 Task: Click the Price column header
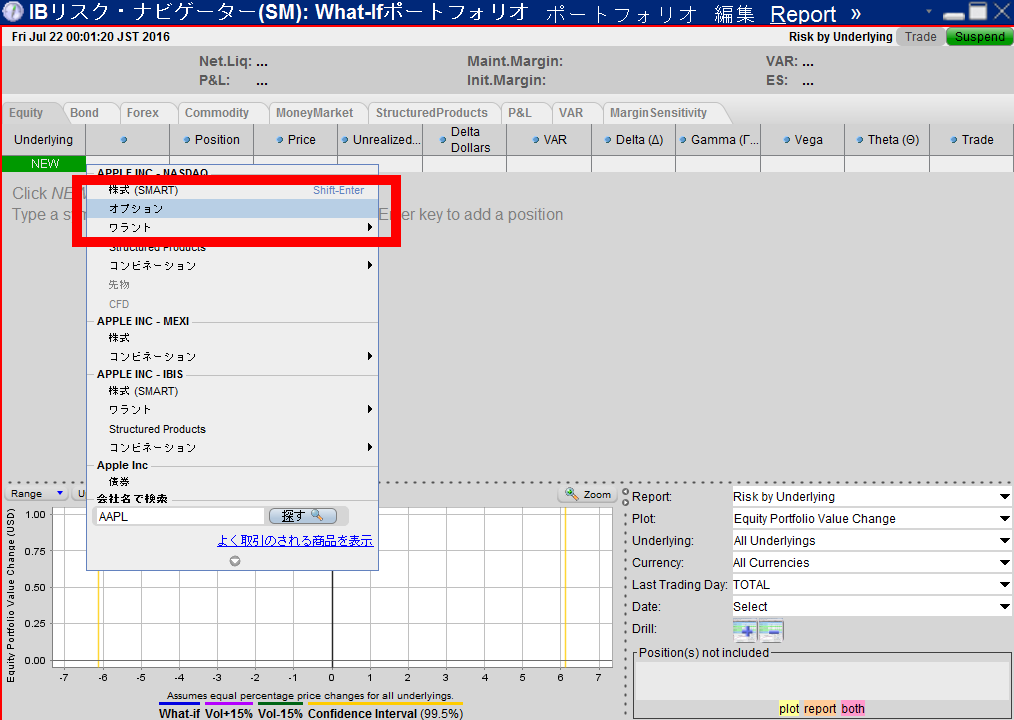point(296,140)
